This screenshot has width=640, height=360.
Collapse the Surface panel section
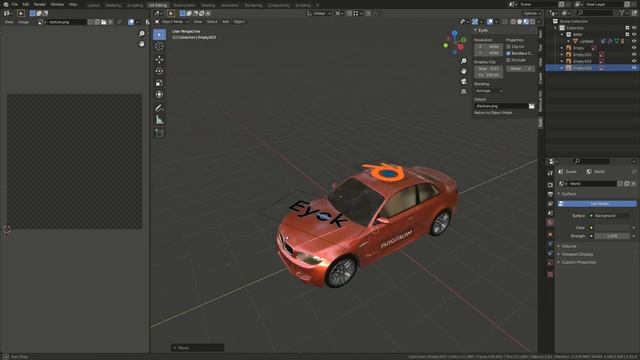tap(569, 194)
